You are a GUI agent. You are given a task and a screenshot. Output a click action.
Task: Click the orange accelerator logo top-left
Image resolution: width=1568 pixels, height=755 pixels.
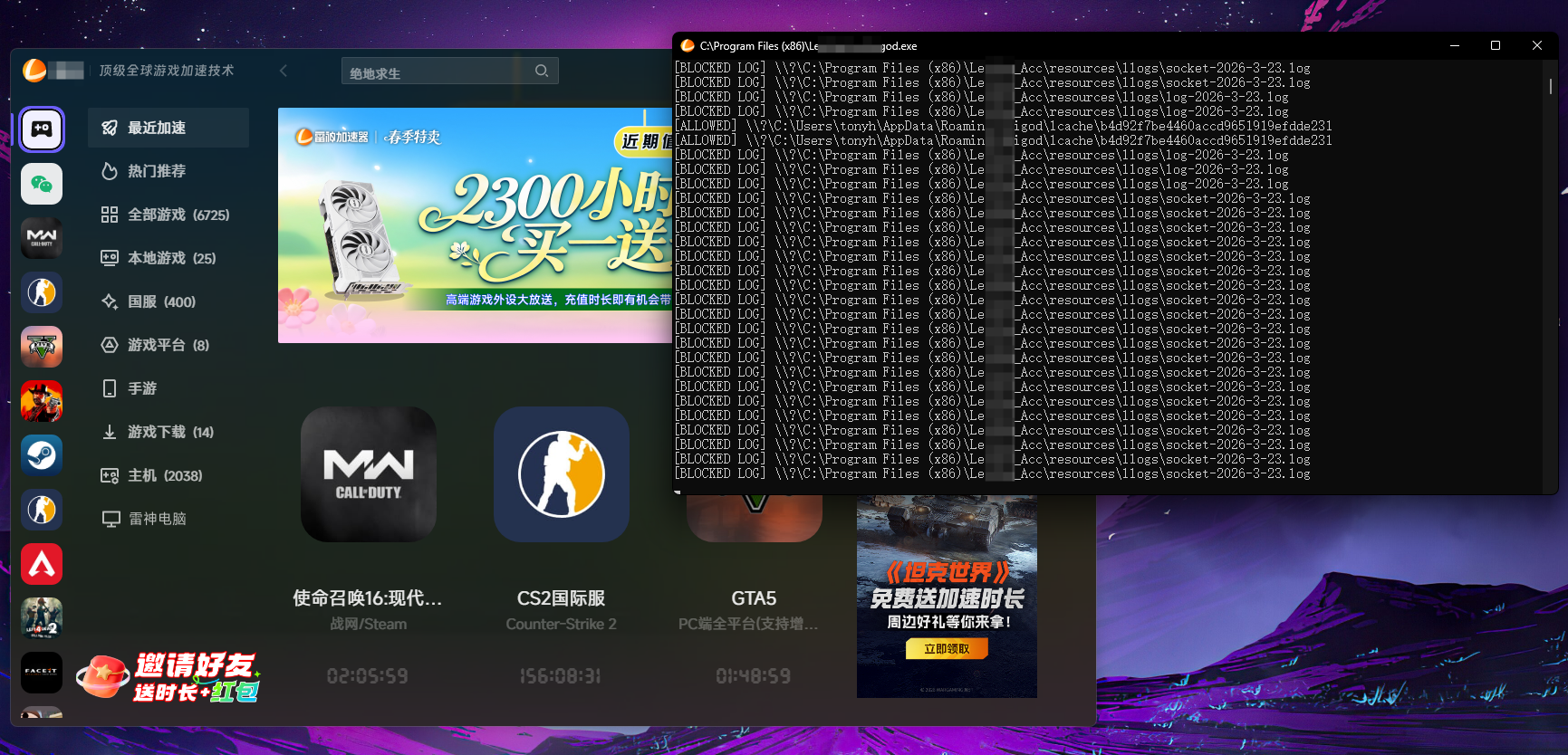pos(34,70)
